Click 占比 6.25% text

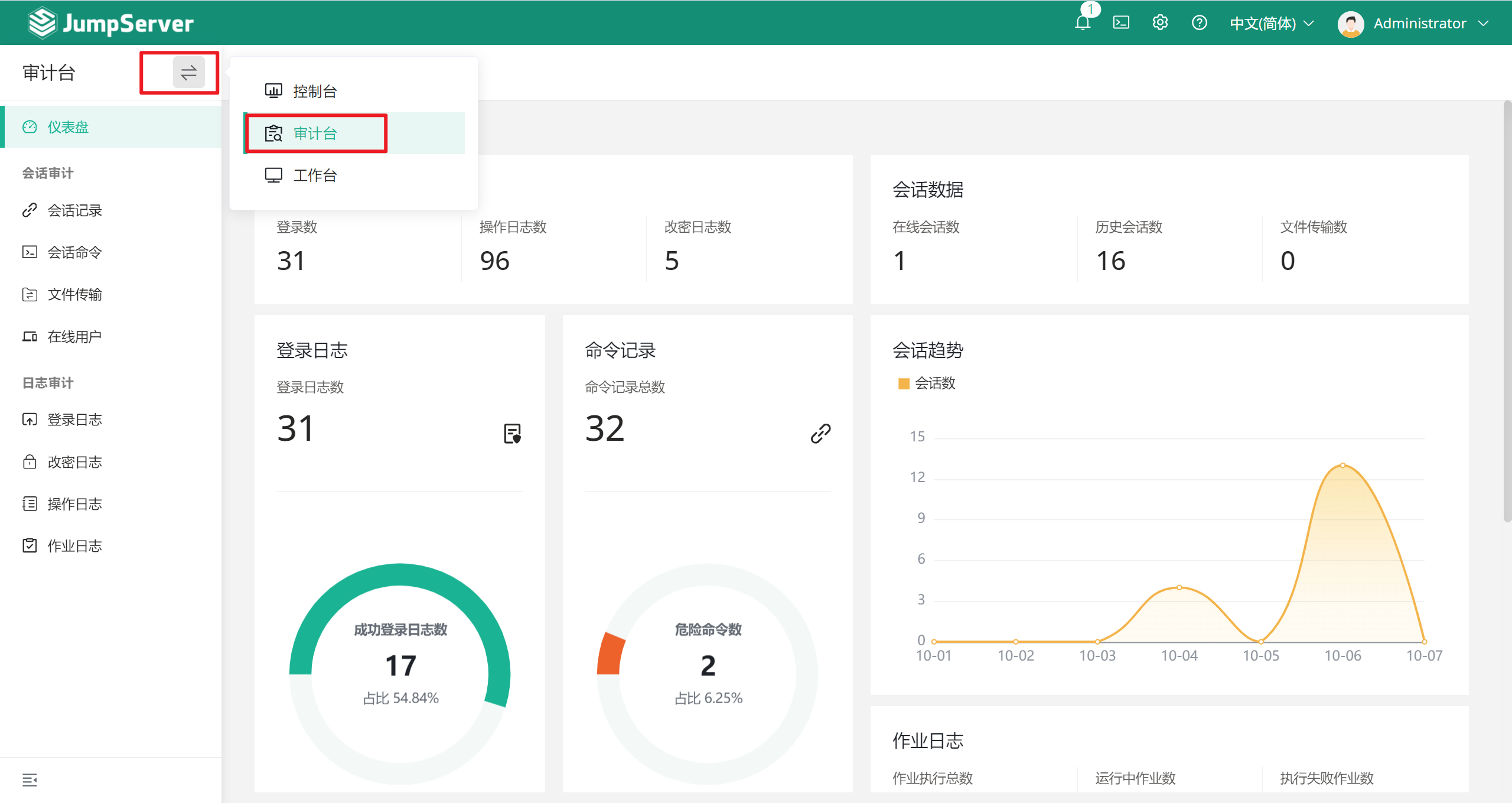708,698
